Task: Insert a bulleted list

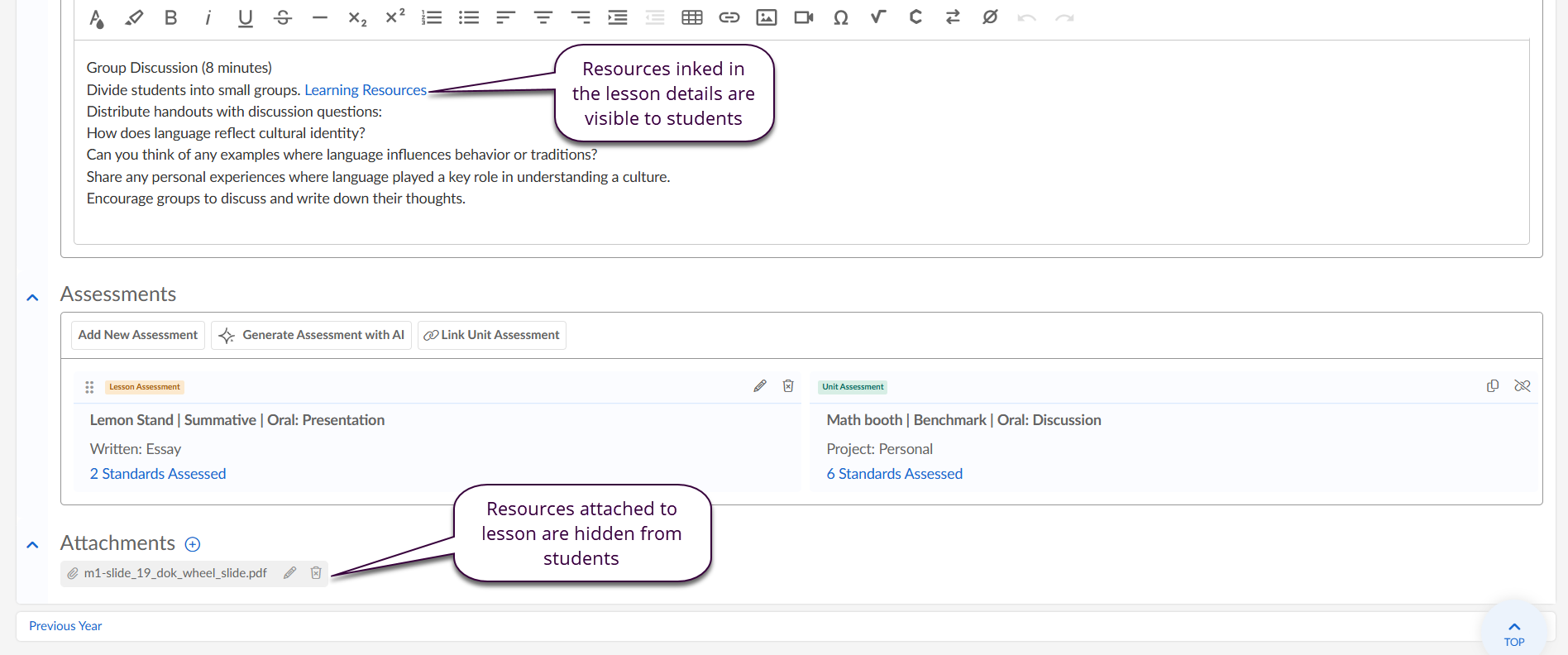Action: (469, 17)
